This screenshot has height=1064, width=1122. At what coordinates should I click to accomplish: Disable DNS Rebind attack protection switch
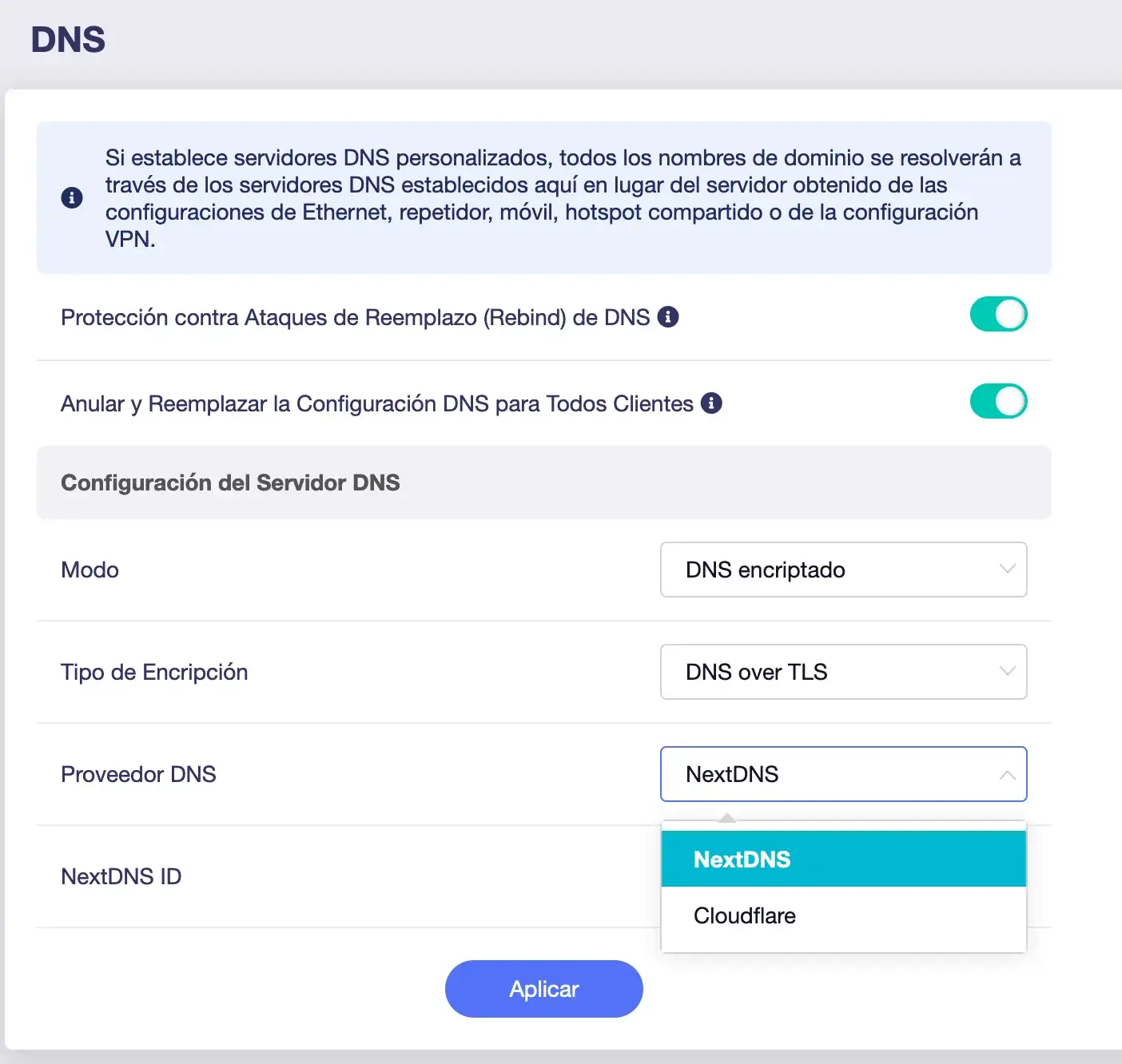[x=998, y=315]
